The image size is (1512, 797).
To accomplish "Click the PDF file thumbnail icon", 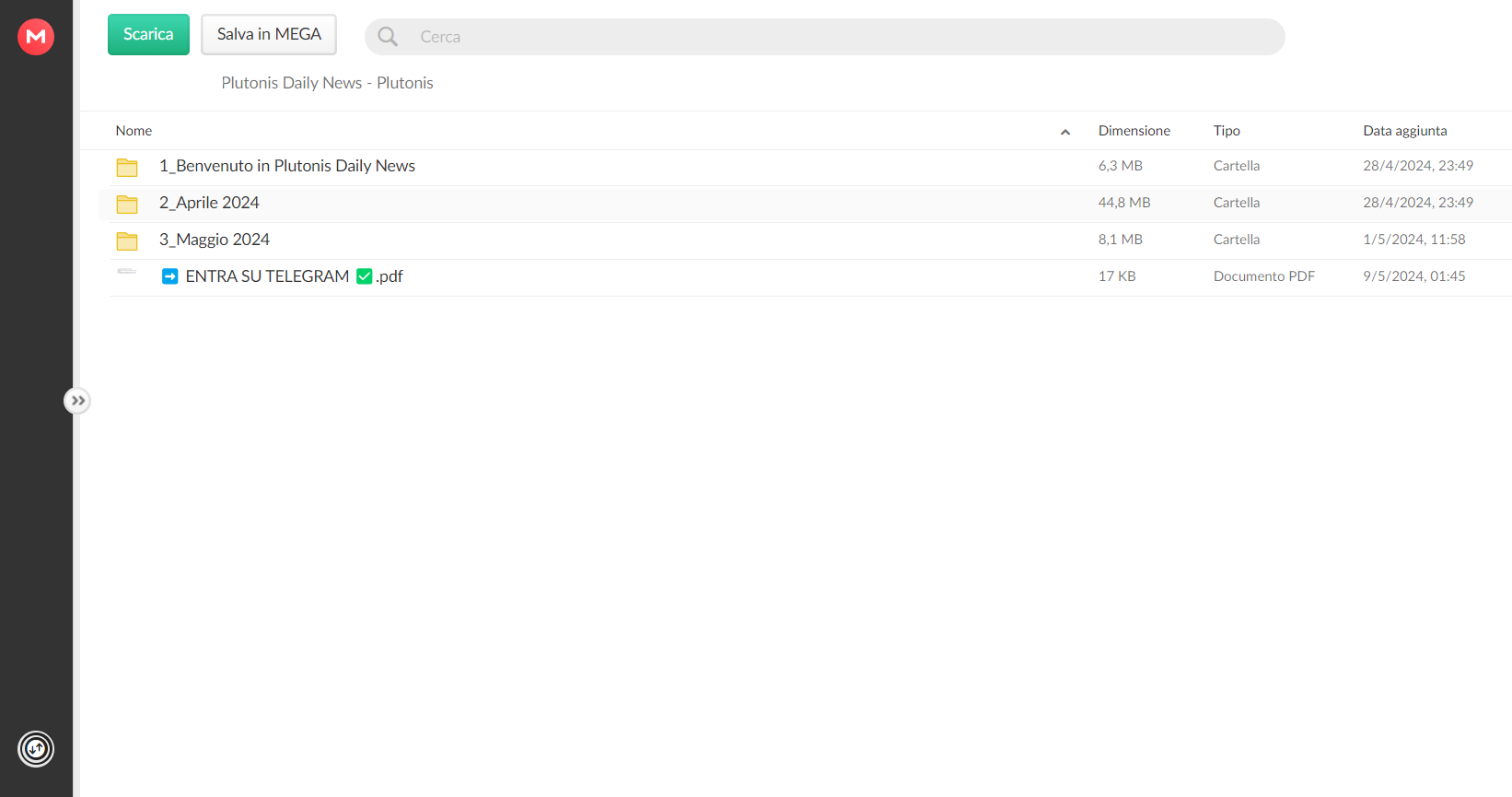I will 127,272.
